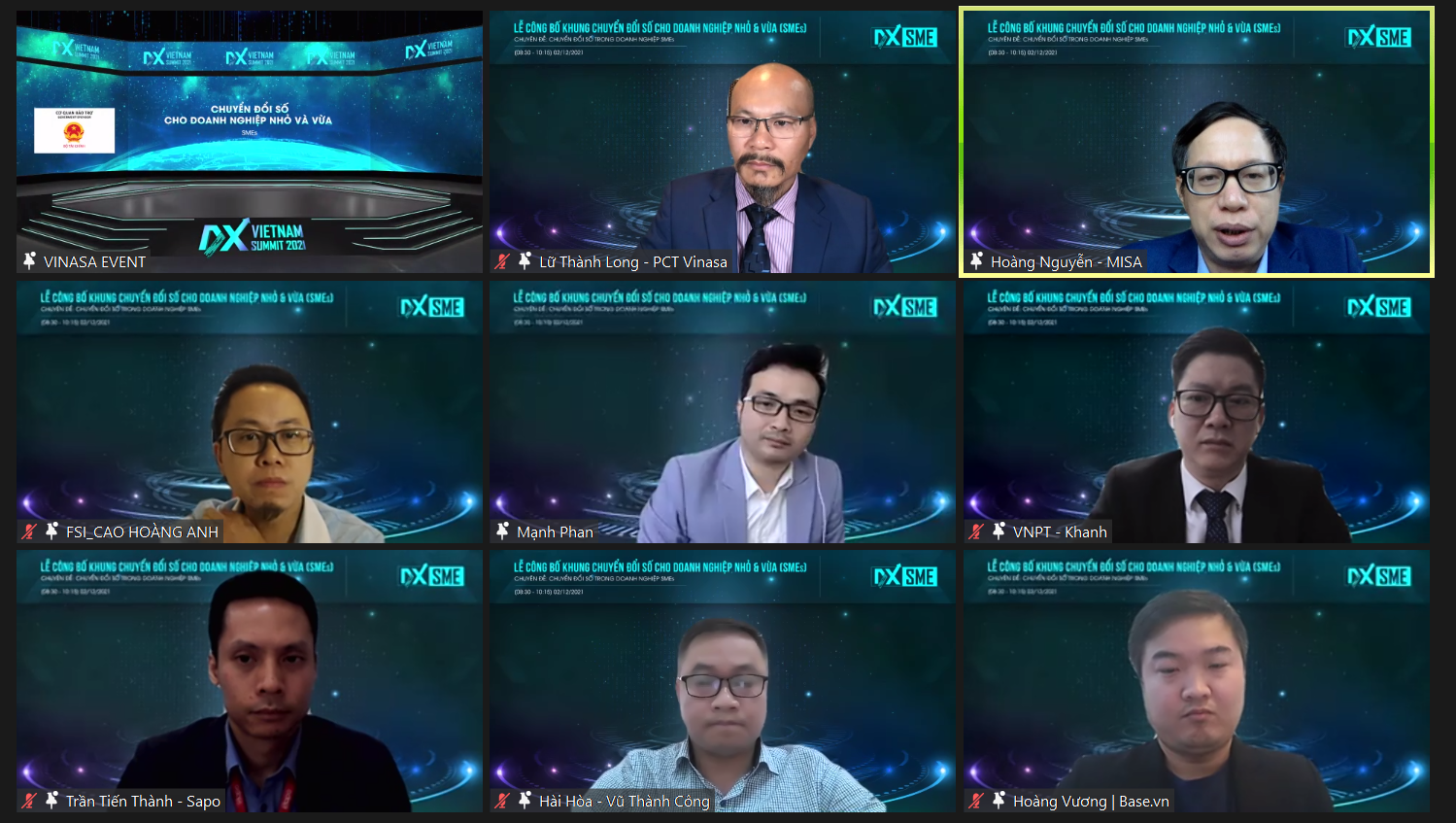Image resolution: width=1456 pixels, height=823 pixels.
Task: Click the muted mic icon for Hoàng Vương | Base.vn
Action: click(976, 800)
